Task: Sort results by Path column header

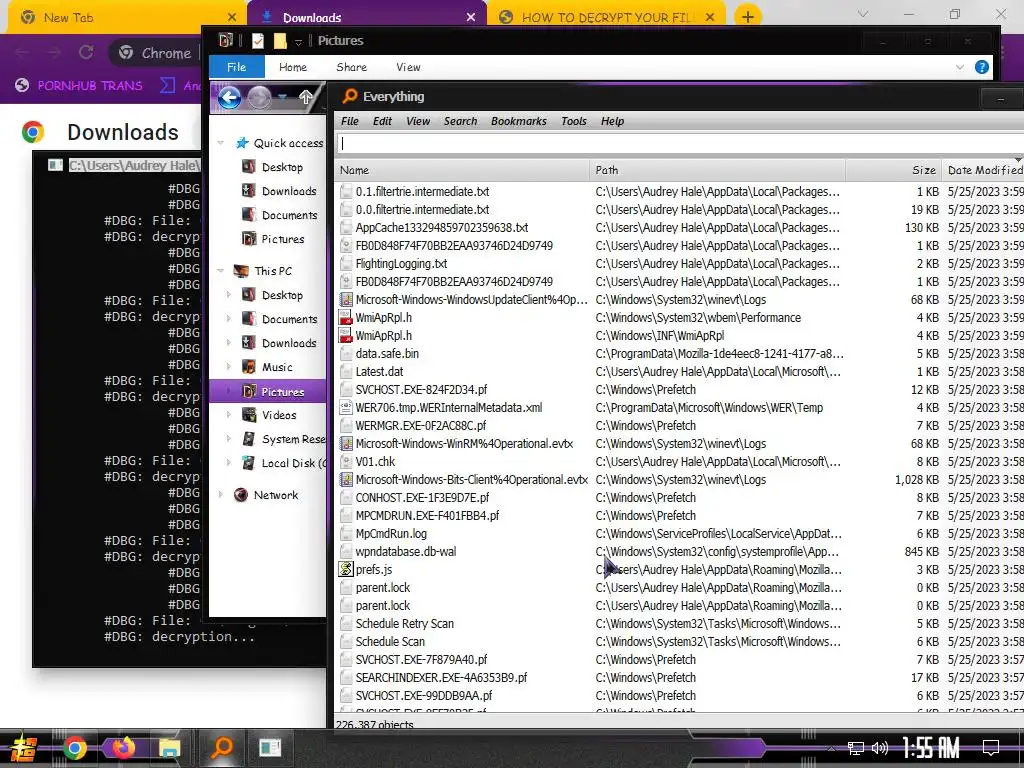Action: coord(717,170)
